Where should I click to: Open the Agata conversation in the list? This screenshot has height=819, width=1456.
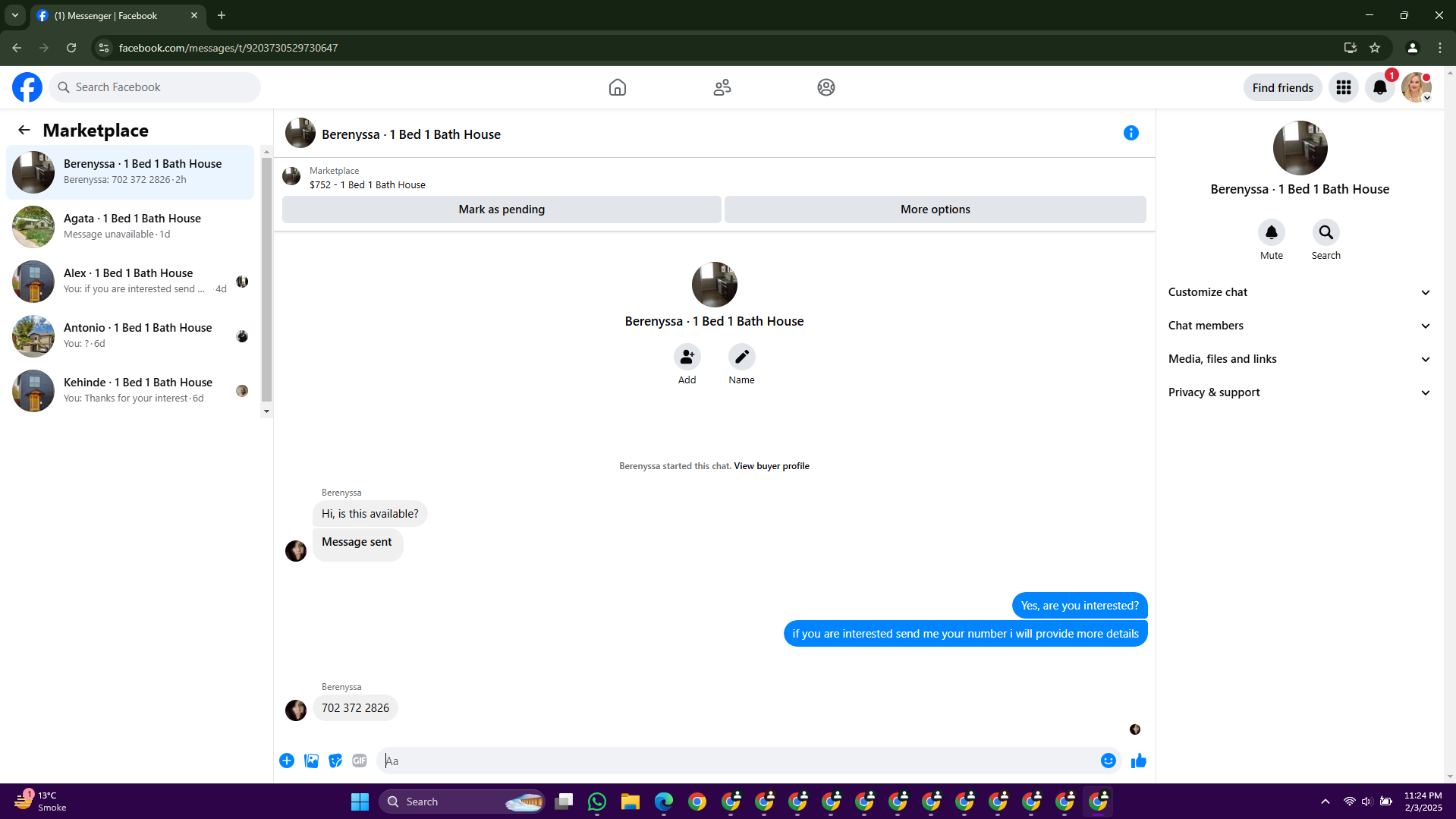click(130, 227)
